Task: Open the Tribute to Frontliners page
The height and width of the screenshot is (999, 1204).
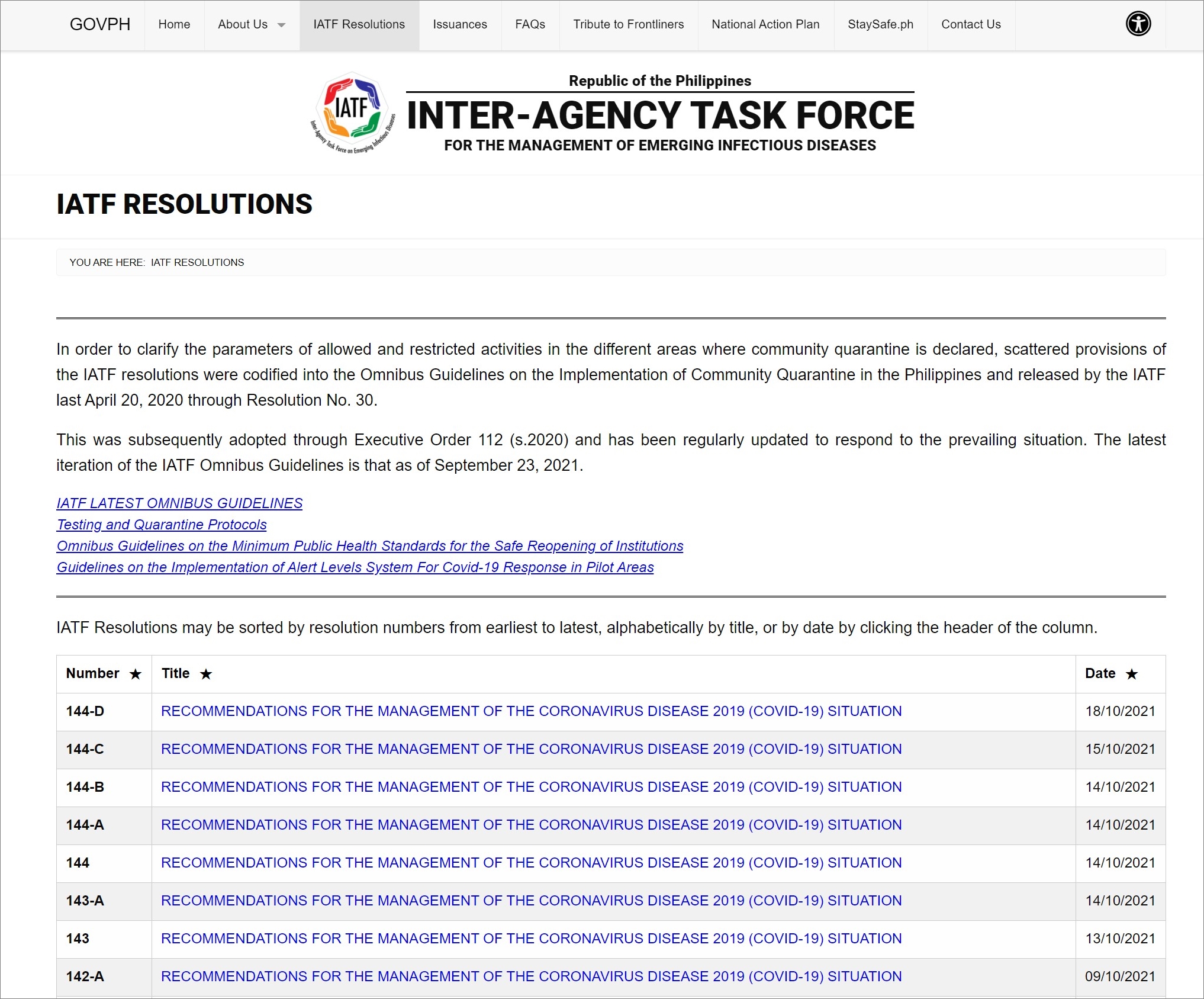Action: [628, 24]
